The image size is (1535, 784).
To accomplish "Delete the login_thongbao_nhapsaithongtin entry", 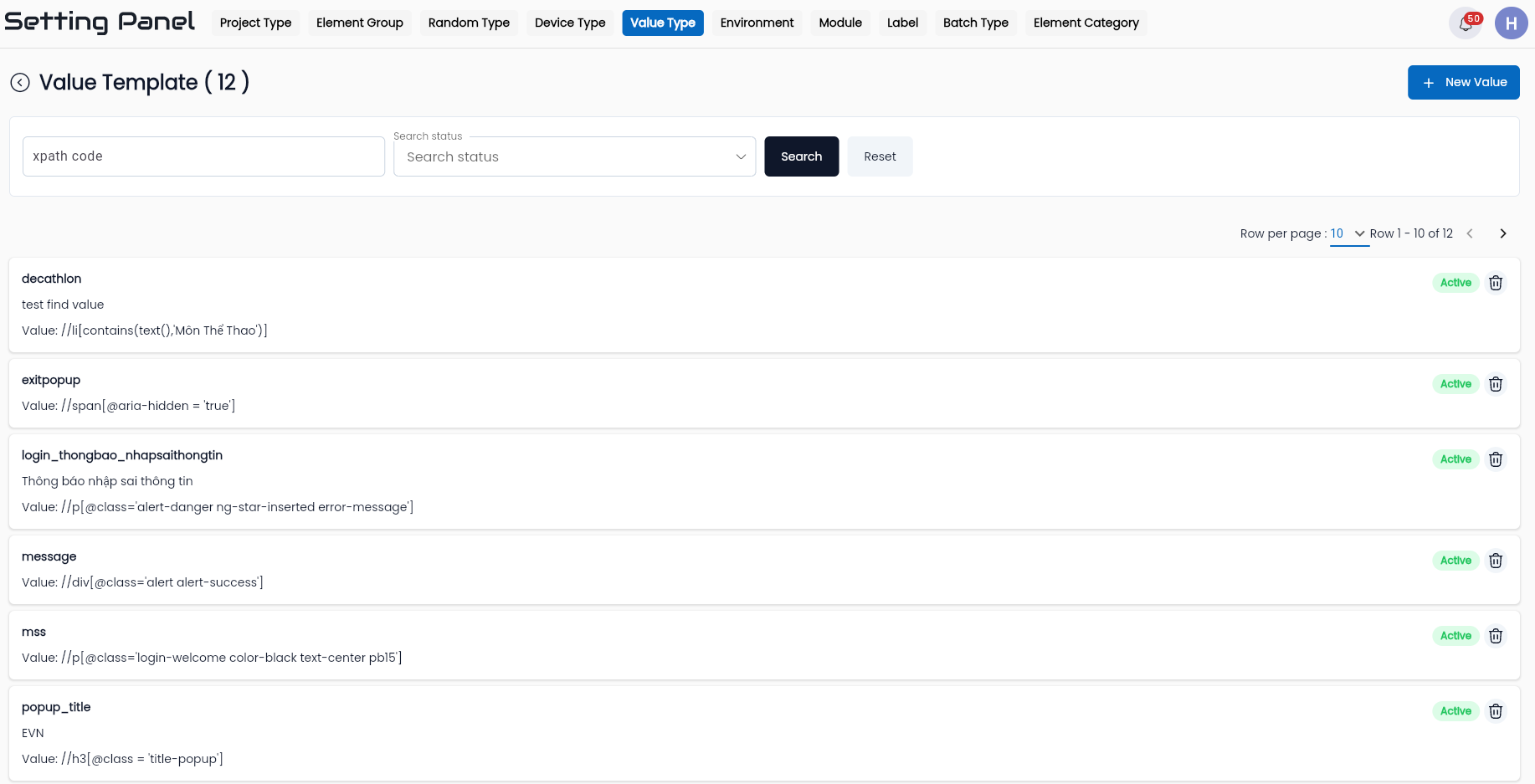I will click(x=1496, y=459).
